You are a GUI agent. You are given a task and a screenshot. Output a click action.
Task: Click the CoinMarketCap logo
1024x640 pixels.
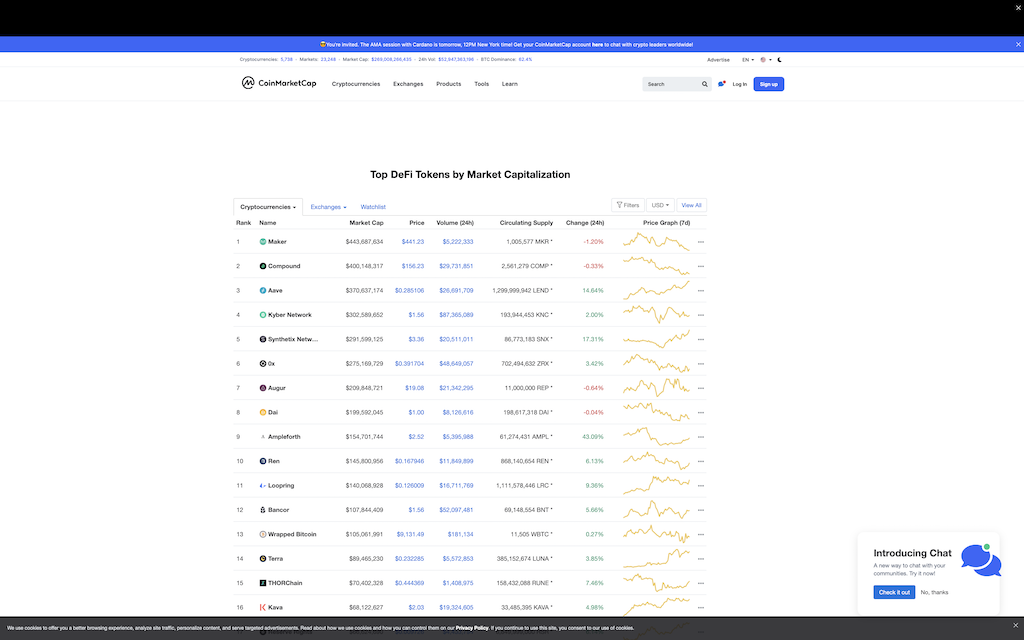pos(279,83)
